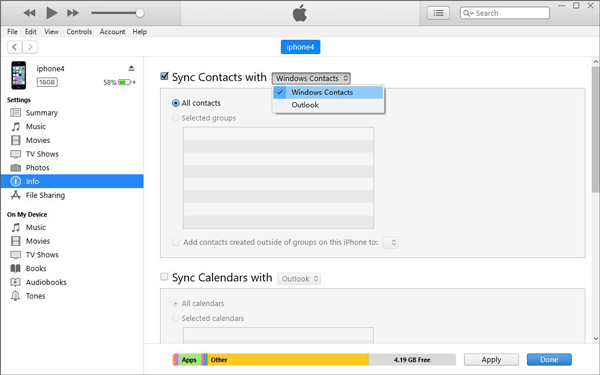Choose Windows Contacts in dropdown list
This screenshot has height=375, width=600.
point(328,92)
